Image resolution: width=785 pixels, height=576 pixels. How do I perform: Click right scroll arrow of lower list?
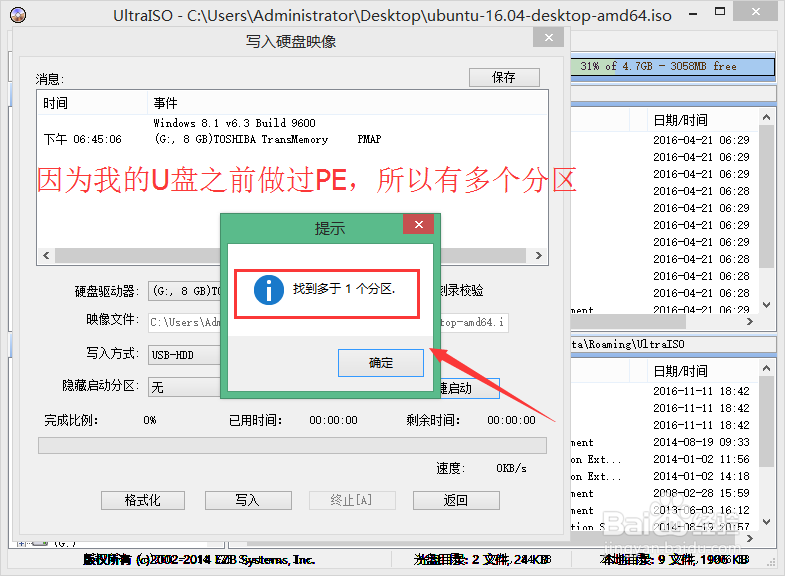tap(749, 539)
